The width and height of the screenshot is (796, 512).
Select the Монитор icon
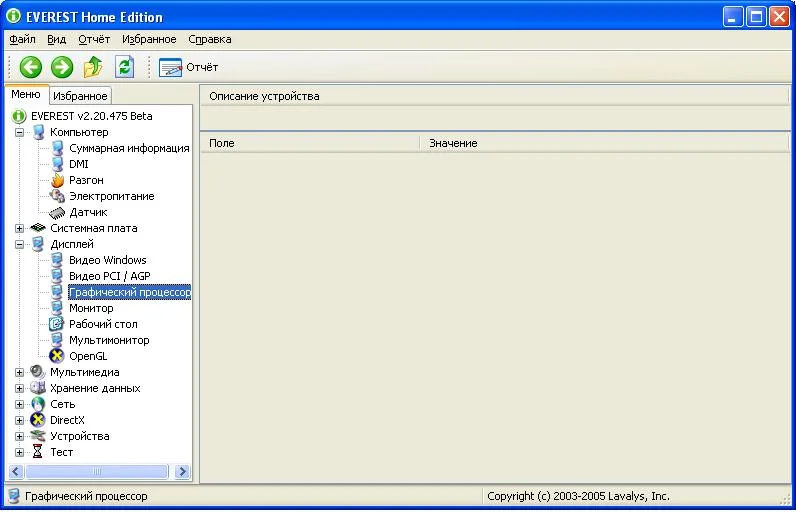pos(57,308)
